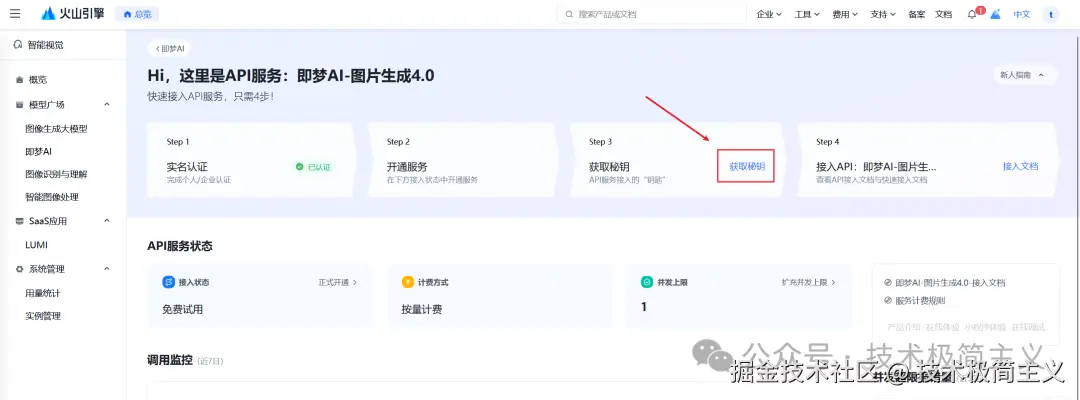Open 智能图像处理 sidebar item
The height and width of the screenshot is (400, 1080).
click(52, 197)
